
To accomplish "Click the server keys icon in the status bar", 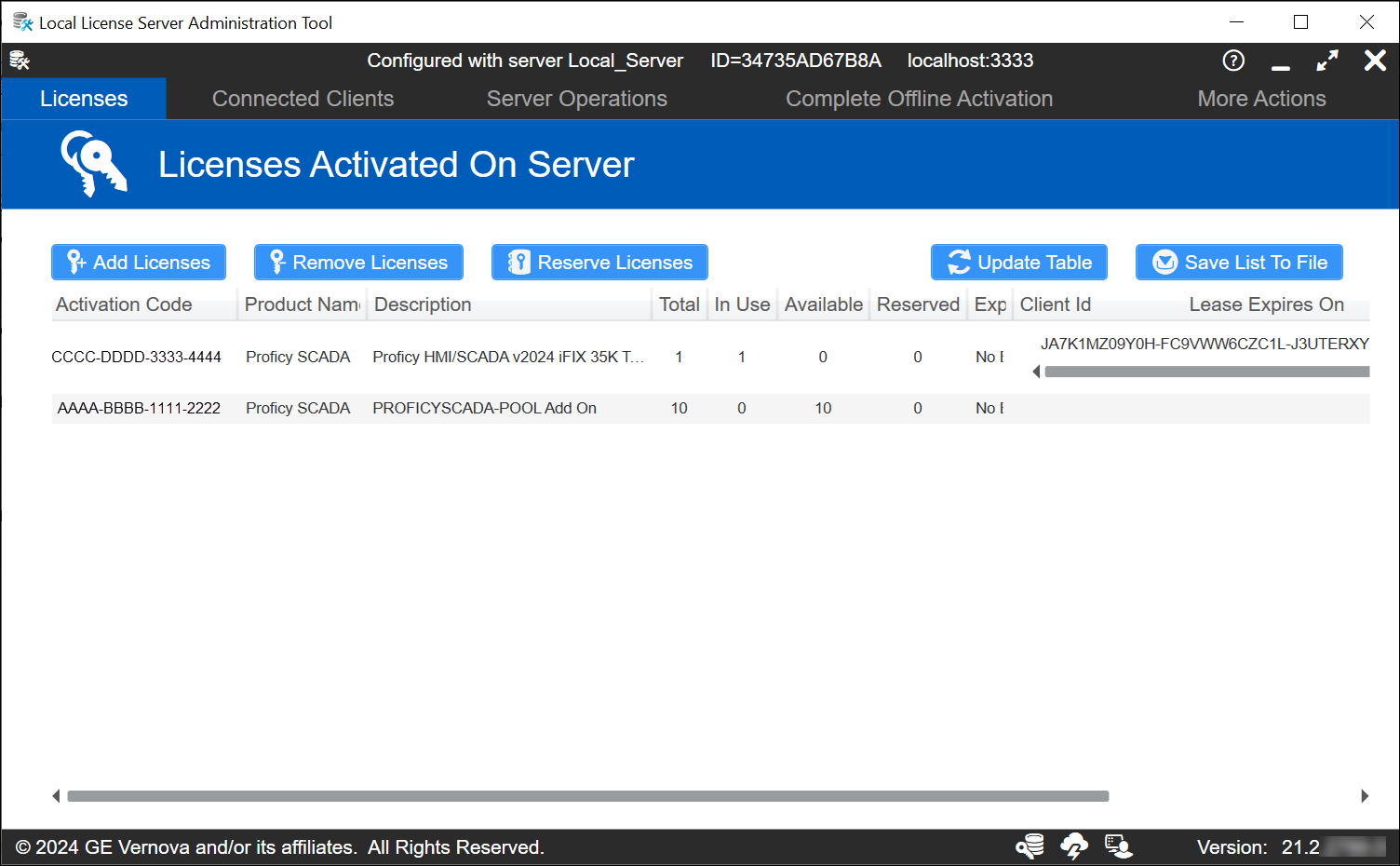I will click(1030, 846).
